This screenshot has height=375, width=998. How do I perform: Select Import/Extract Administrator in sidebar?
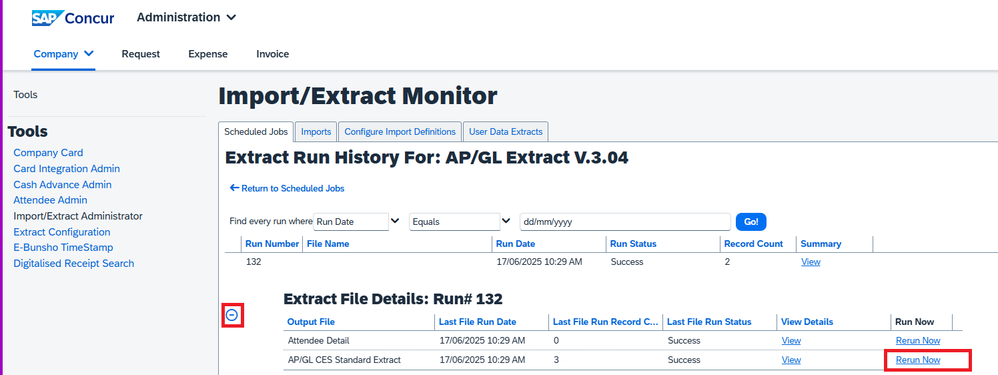pos(78,216)
